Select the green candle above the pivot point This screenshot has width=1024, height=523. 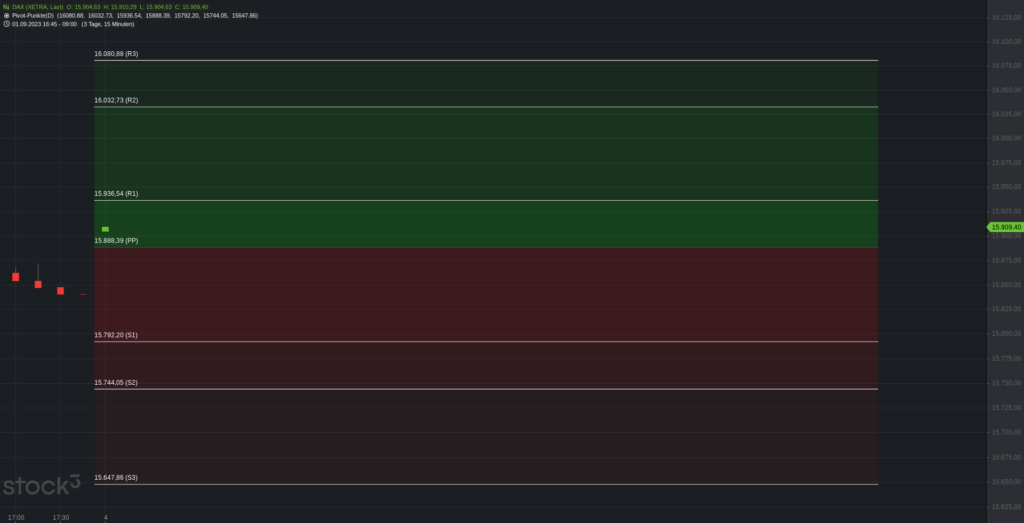click(105, 229)
